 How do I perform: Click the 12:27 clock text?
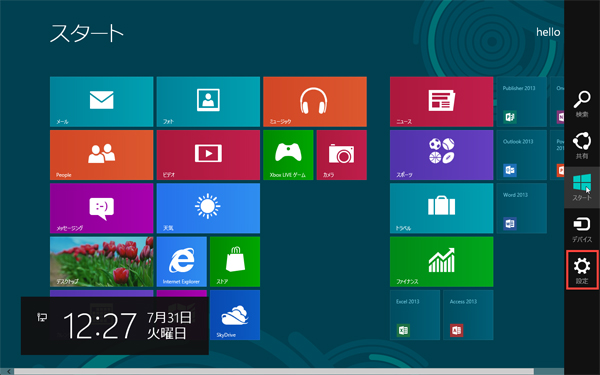click(100, 326)
